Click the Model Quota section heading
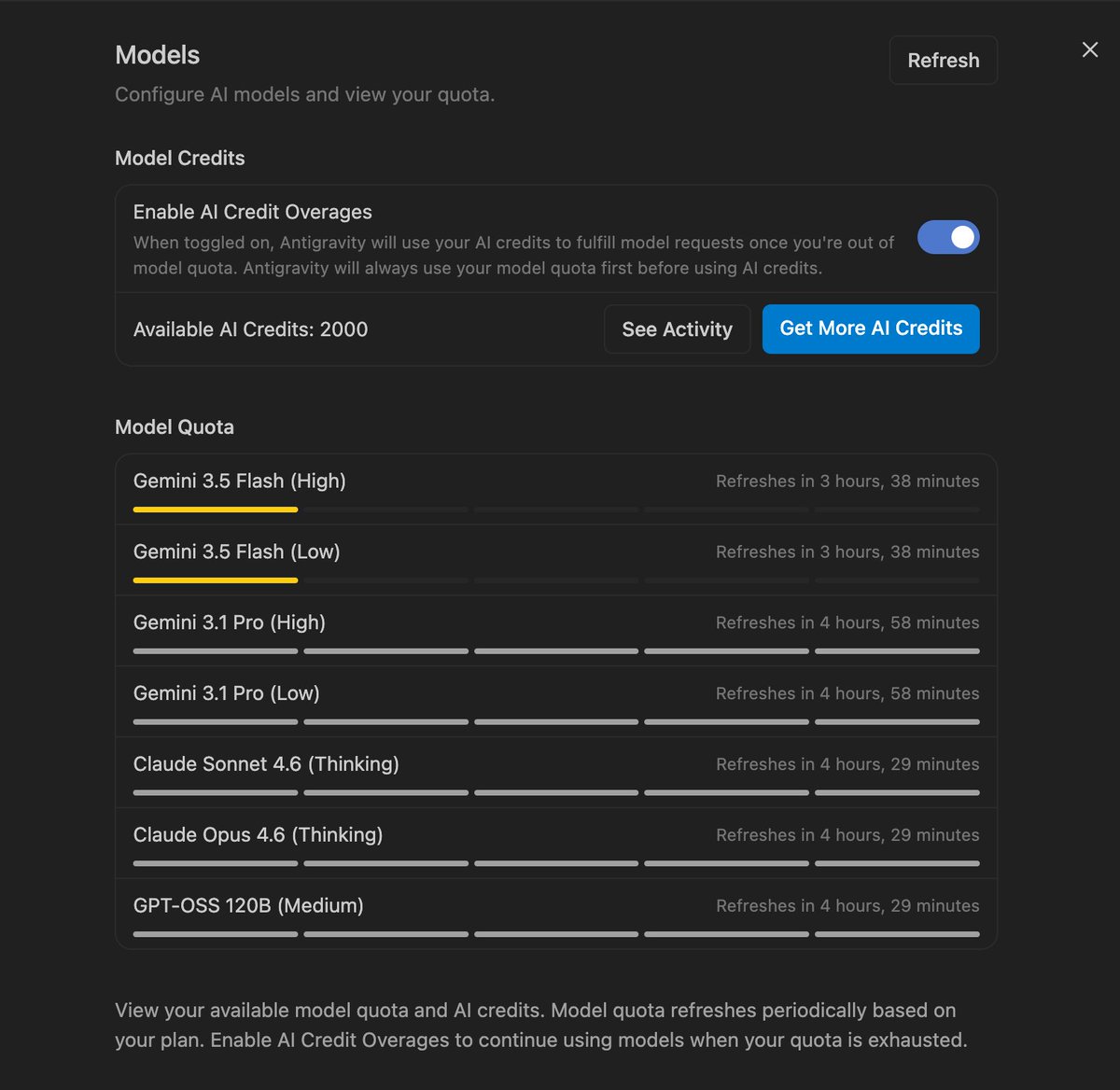 click(x=175, y=427)
